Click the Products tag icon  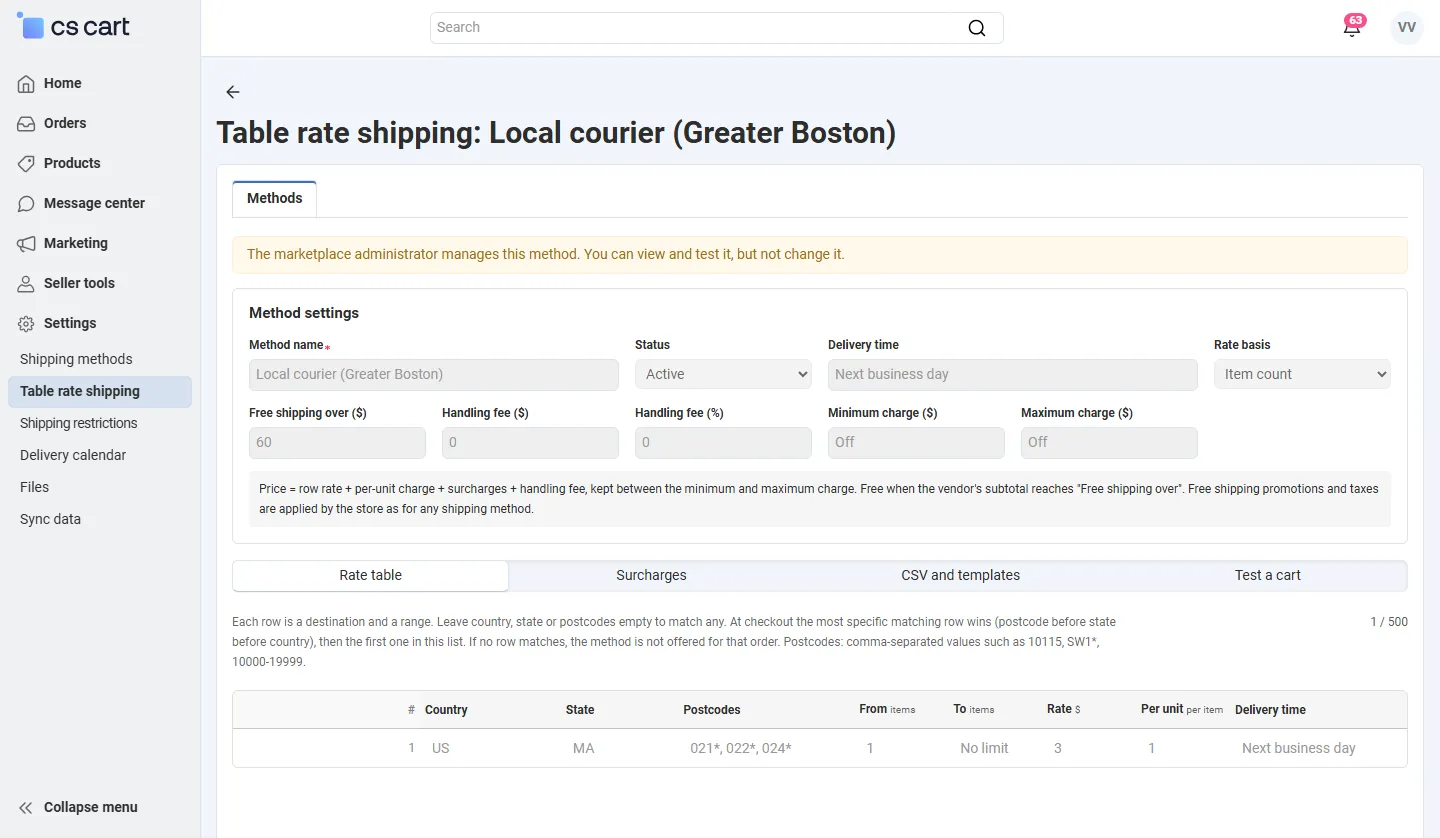coord(27,164)
